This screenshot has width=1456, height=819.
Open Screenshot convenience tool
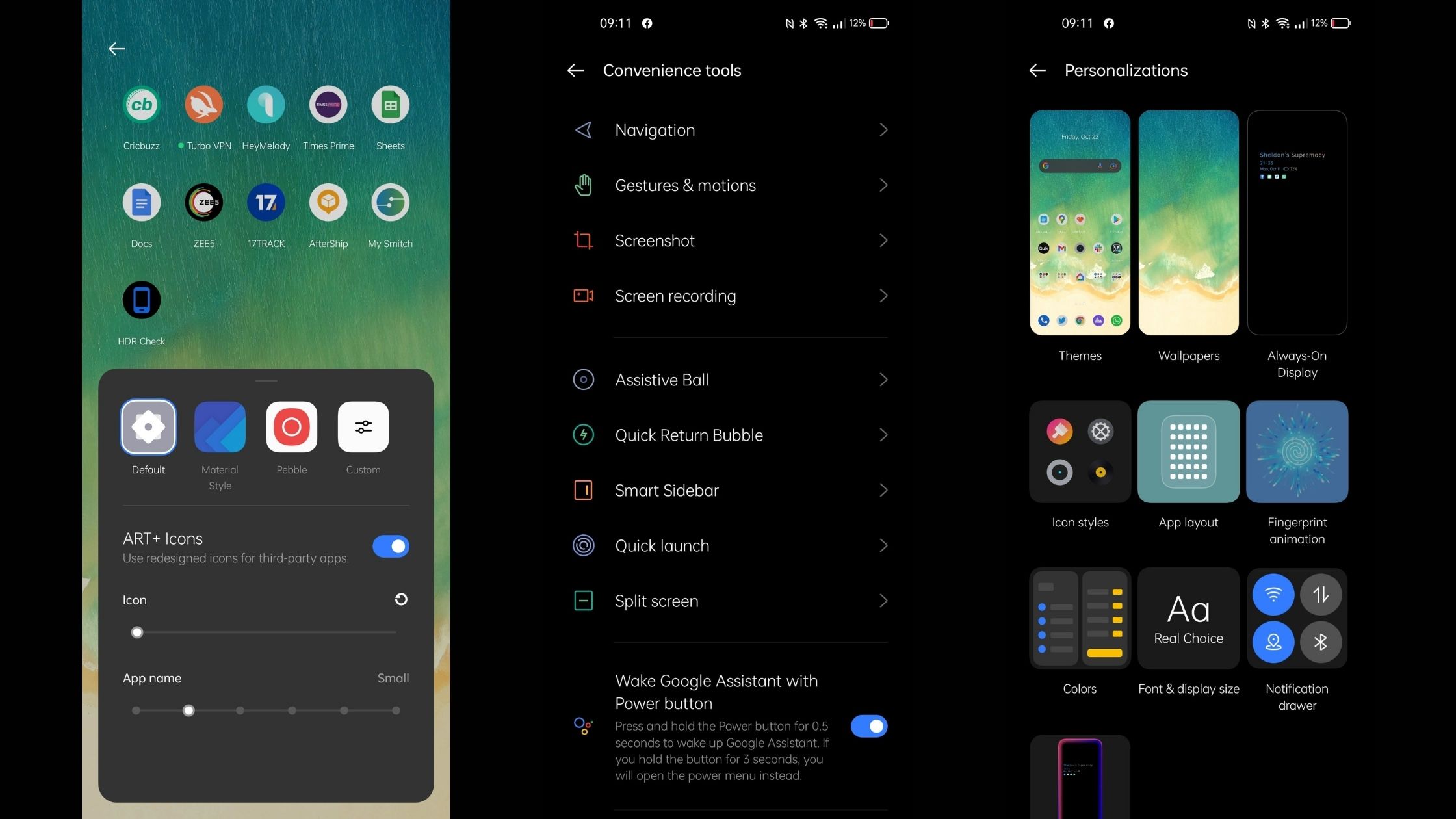tap(728, 240)
